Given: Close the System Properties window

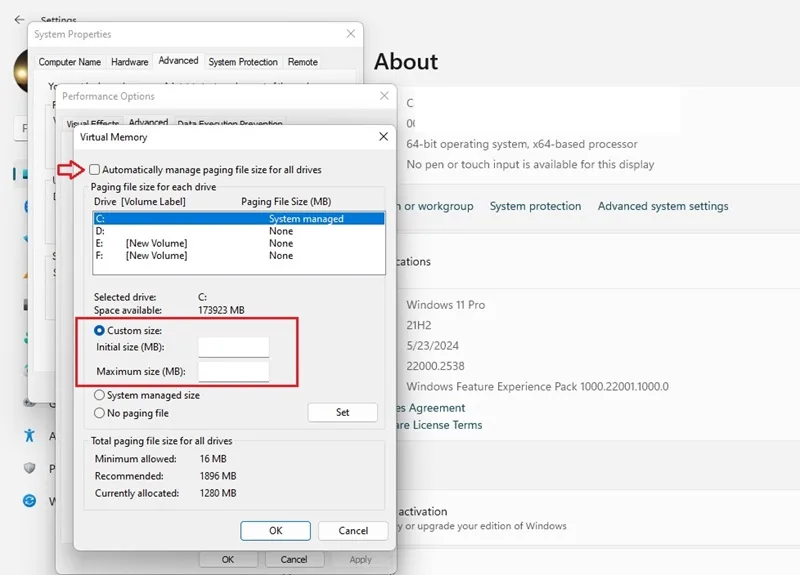Looking at the screenshot, I should [x=351, y=34].
